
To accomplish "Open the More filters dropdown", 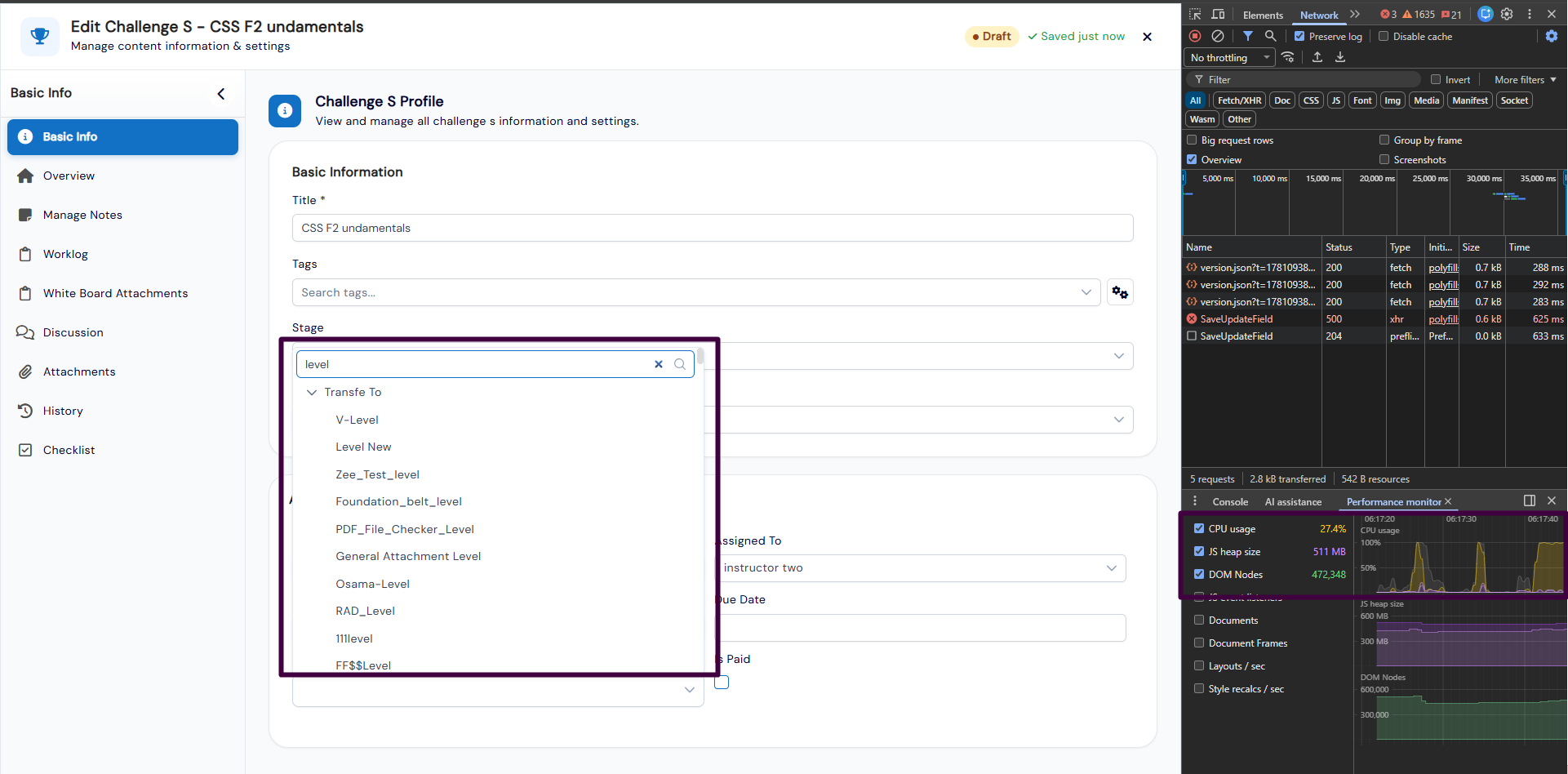I will (1525, 80).
